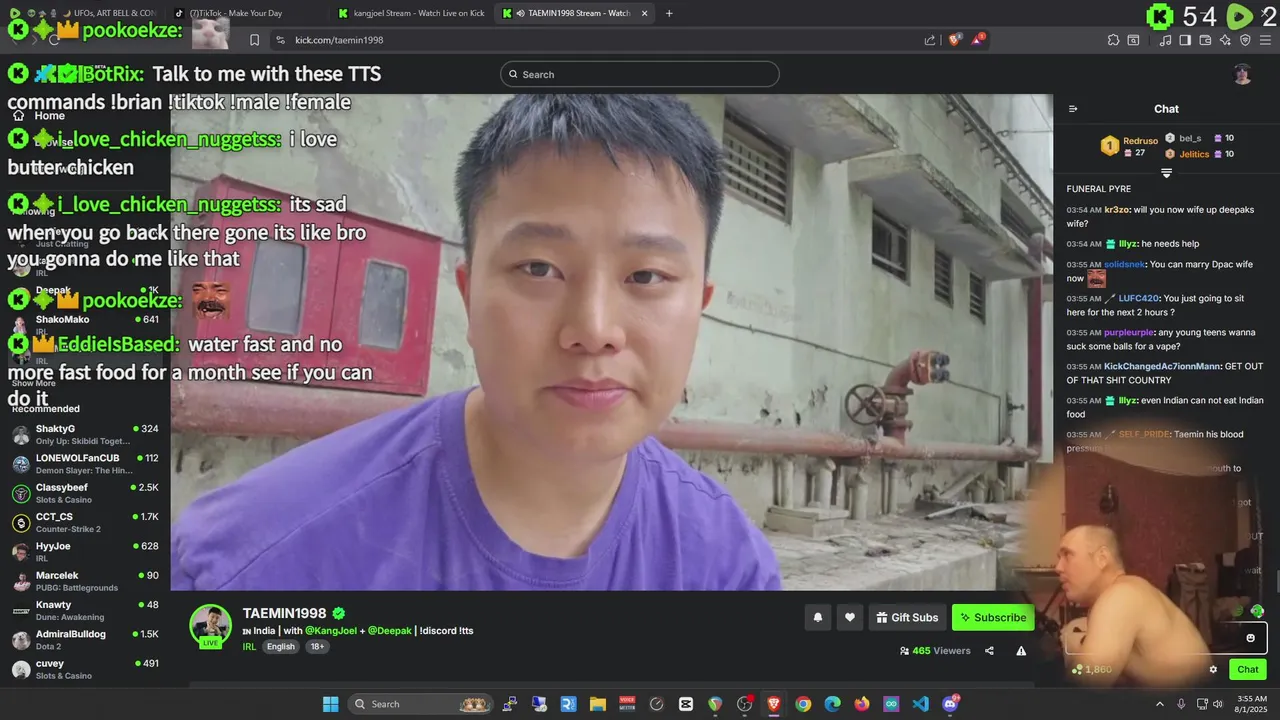
Task: Open Firefox from the taskbar
Action: (862, 704)
